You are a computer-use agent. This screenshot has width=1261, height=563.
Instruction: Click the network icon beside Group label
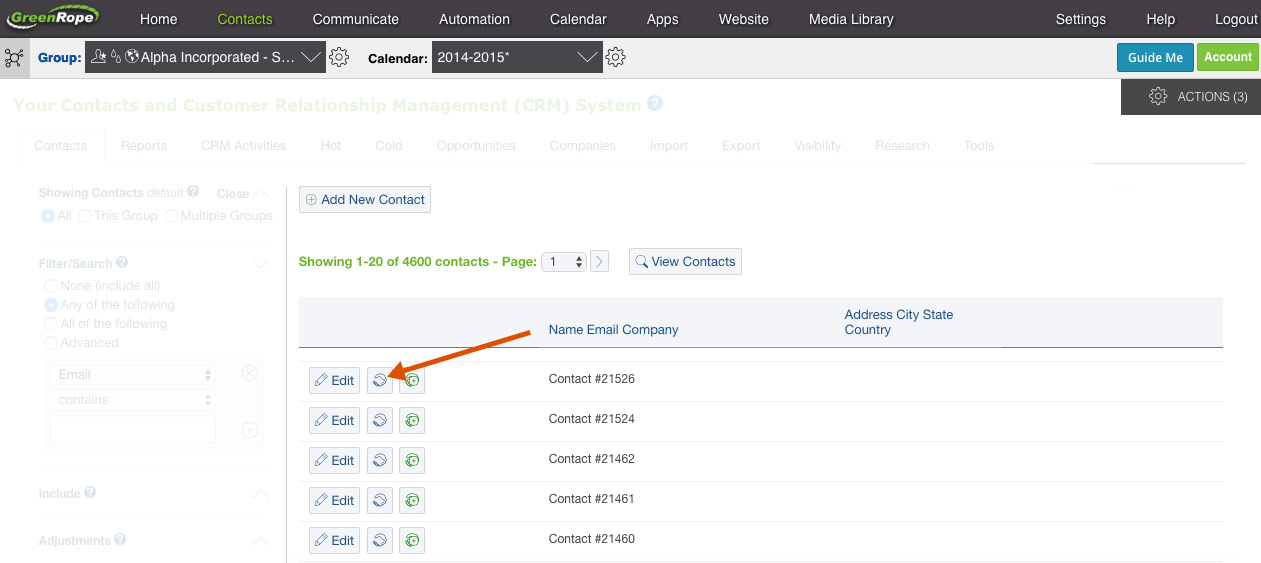[14, 58]
